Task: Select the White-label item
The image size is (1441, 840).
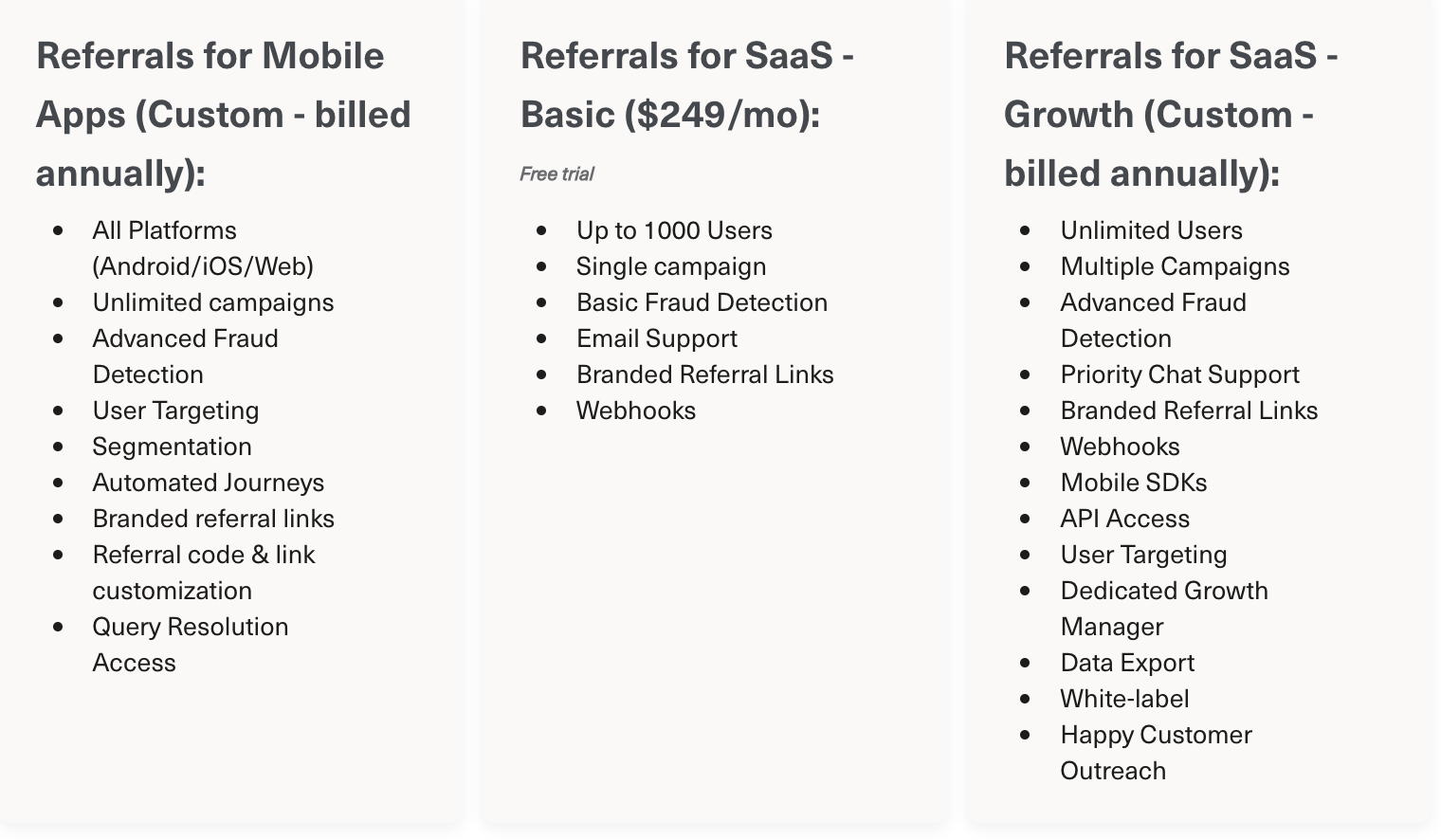Action: (x=1124, y=699)
